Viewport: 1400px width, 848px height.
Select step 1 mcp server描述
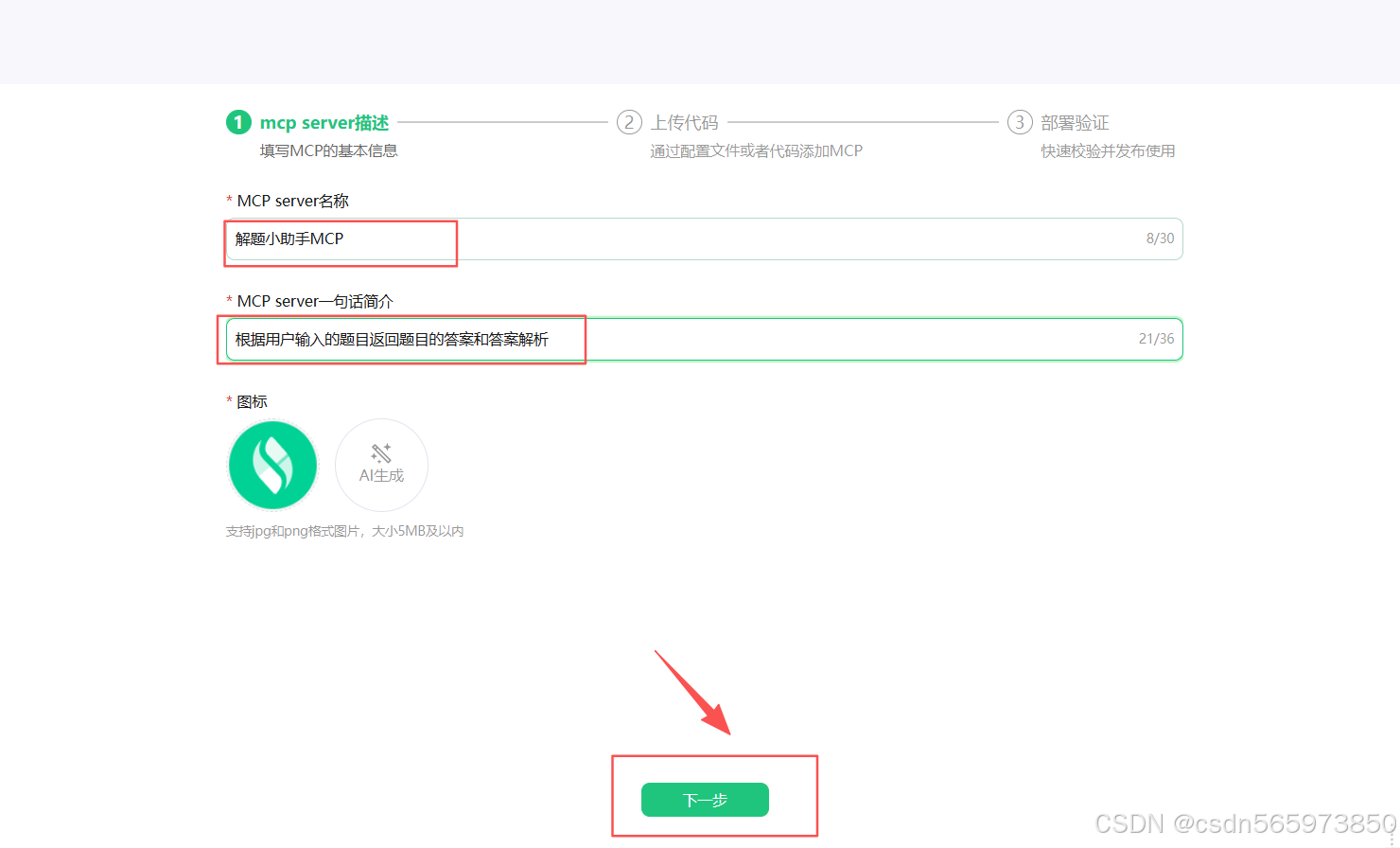tap(324, 123)
